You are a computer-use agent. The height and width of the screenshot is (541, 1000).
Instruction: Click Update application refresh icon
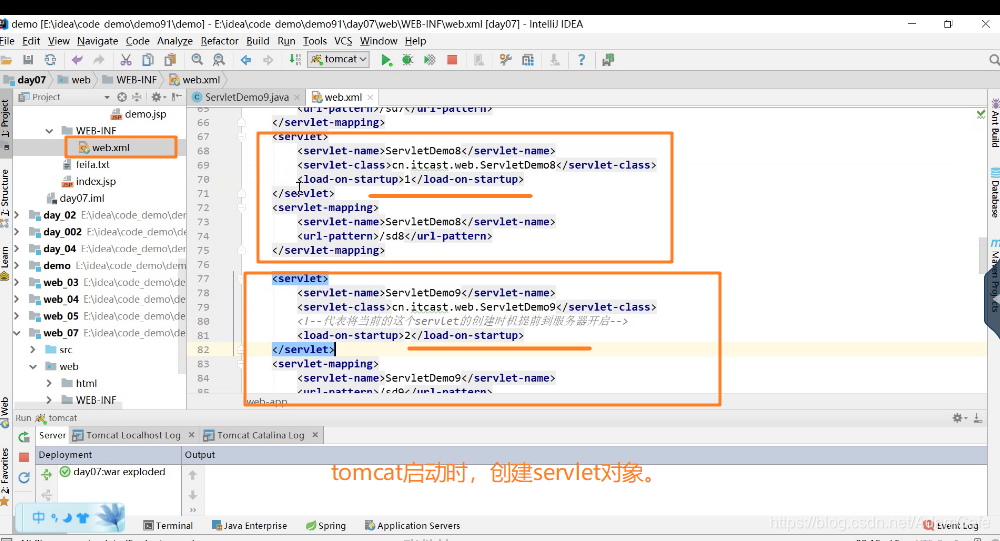coord(24,477)
